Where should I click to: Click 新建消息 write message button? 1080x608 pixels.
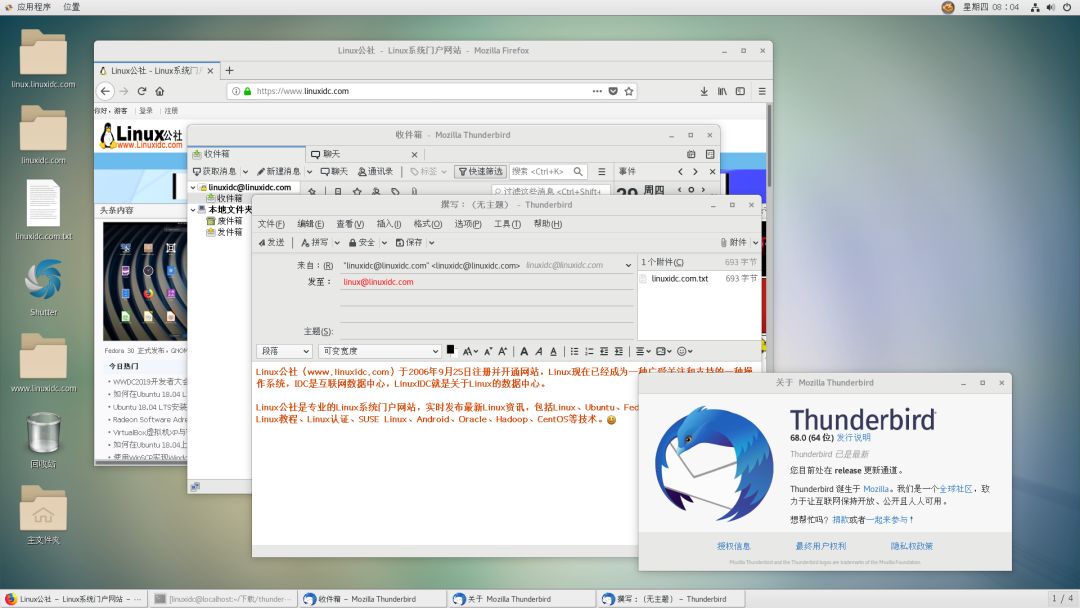coord(278,171)
